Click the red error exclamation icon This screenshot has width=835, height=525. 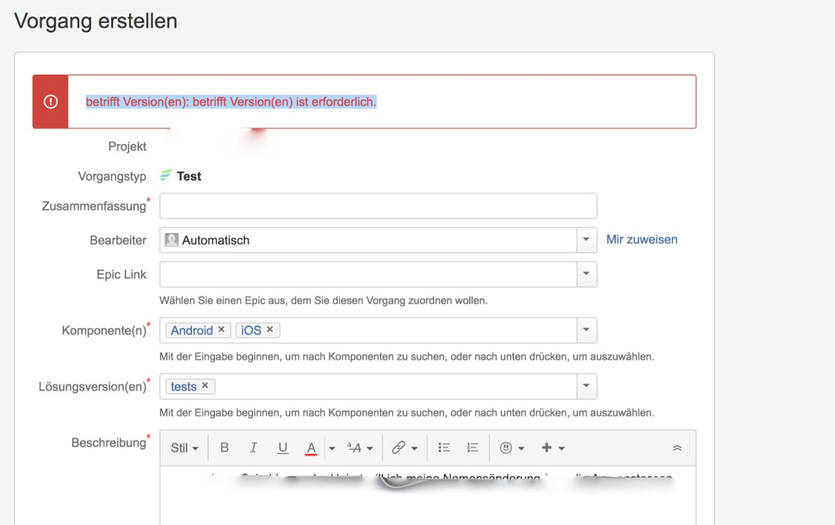51,102
